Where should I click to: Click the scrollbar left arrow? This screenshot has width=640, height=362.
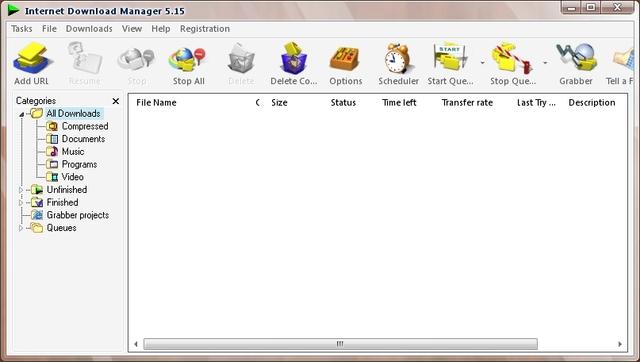(136, 344)
